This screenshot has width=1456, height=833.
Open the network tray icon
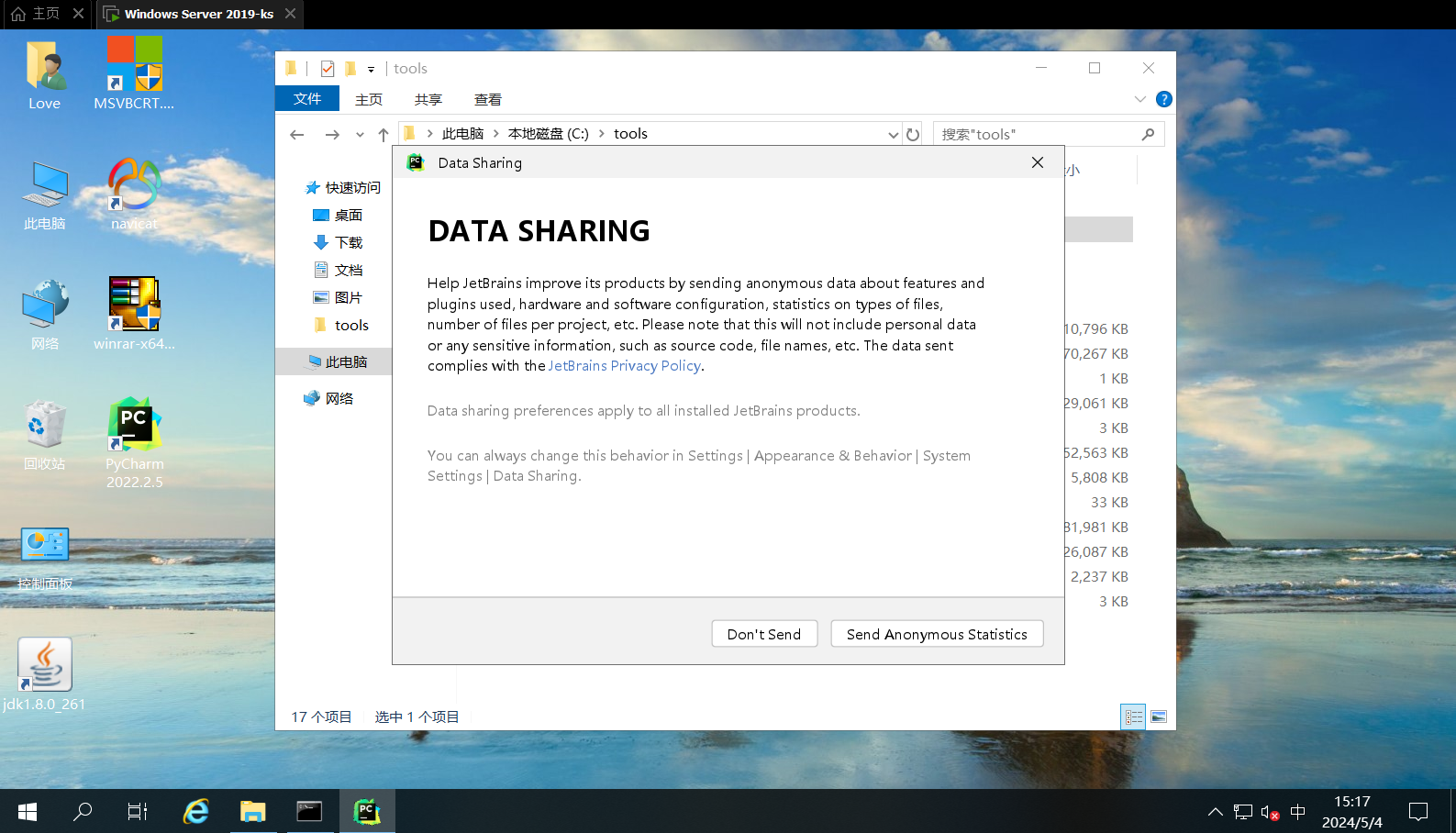pyautogui.click(x=1242, y=812)
